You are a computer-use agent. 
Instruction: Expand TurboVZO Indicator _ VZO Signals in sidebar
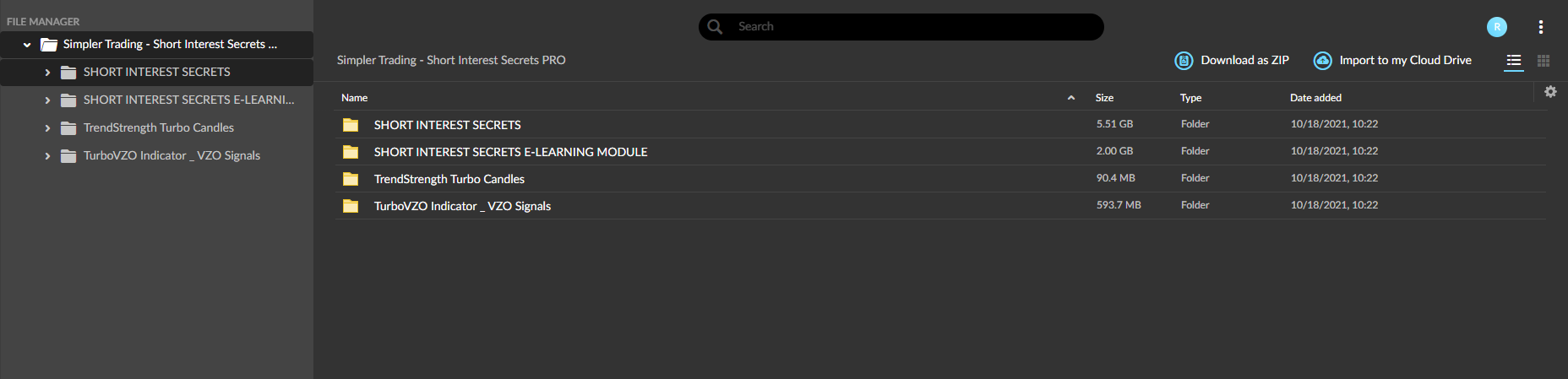point(47,156)
